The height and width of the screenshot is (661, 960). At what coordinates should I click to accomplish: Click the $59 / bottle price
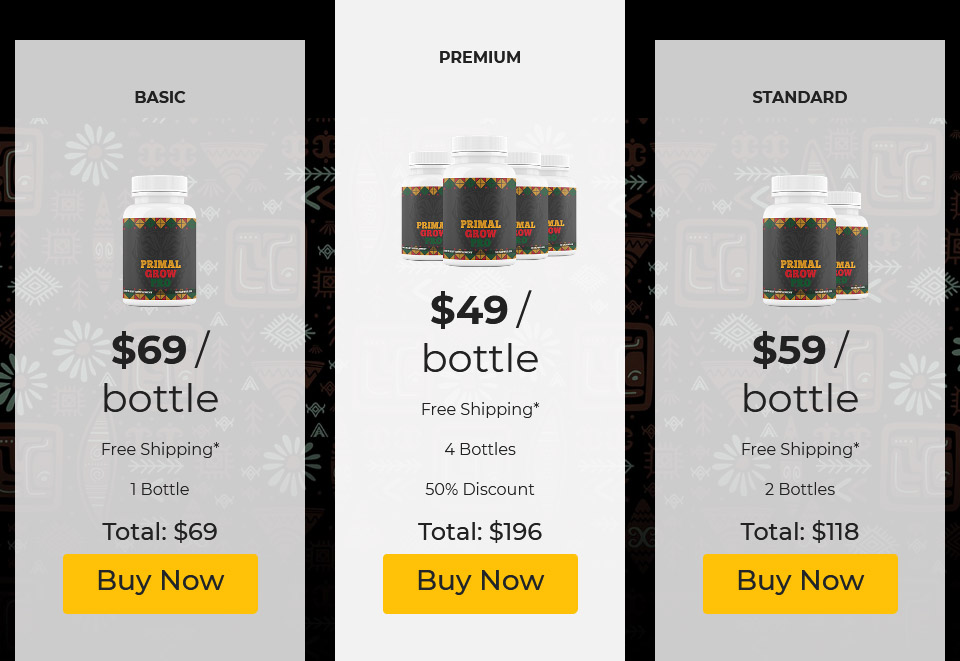point(800,373)
